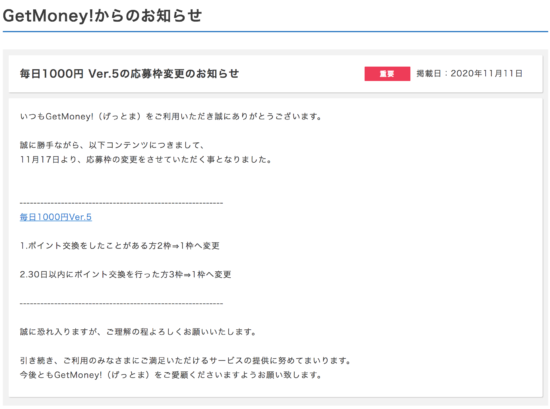The width and height of the screenshot is (550, 409).
Task: Click the page heading GetMoney!からのお知らせ
Action: [102, 16]
